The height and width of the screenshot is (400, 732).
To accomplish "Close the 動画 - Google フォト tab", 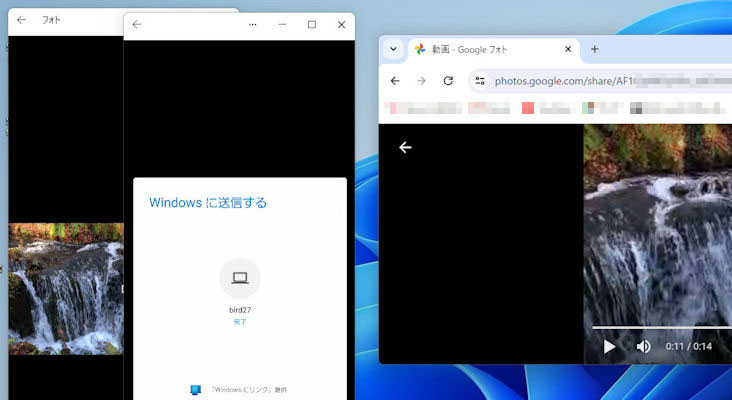I will coord(568,49).
